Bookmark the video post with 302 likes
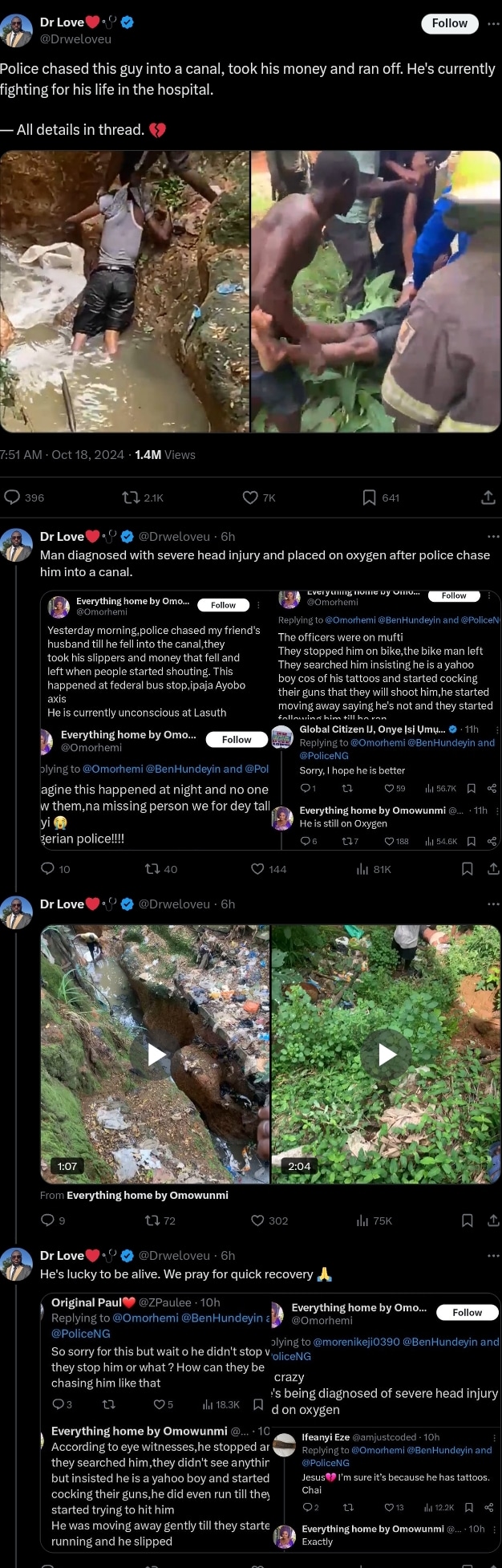Image resolution: width=502 pixels, height=1568 pixels. 467,1221
